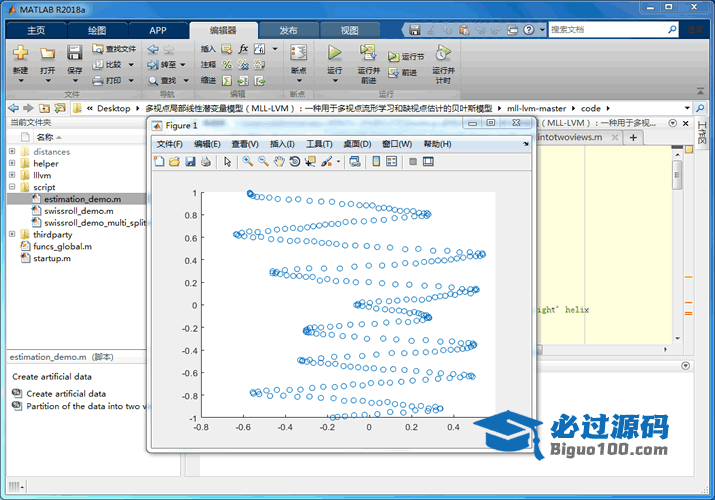Viewport: 715px width, 500px height.
Task: Toggle the Pan hand tool in Figure 1
Action: click(279, 161)
